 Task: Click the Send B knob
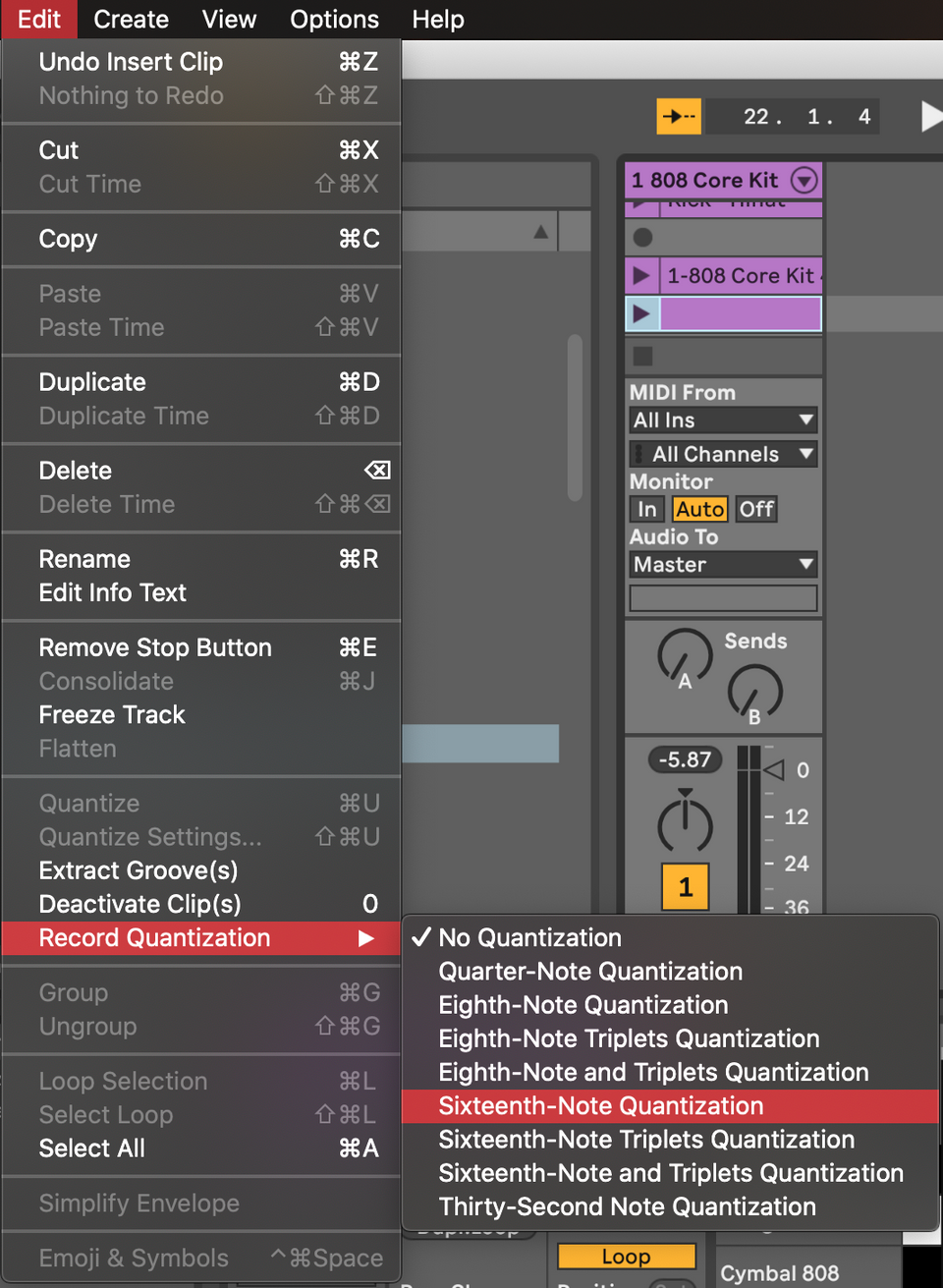tap(754, 692)
